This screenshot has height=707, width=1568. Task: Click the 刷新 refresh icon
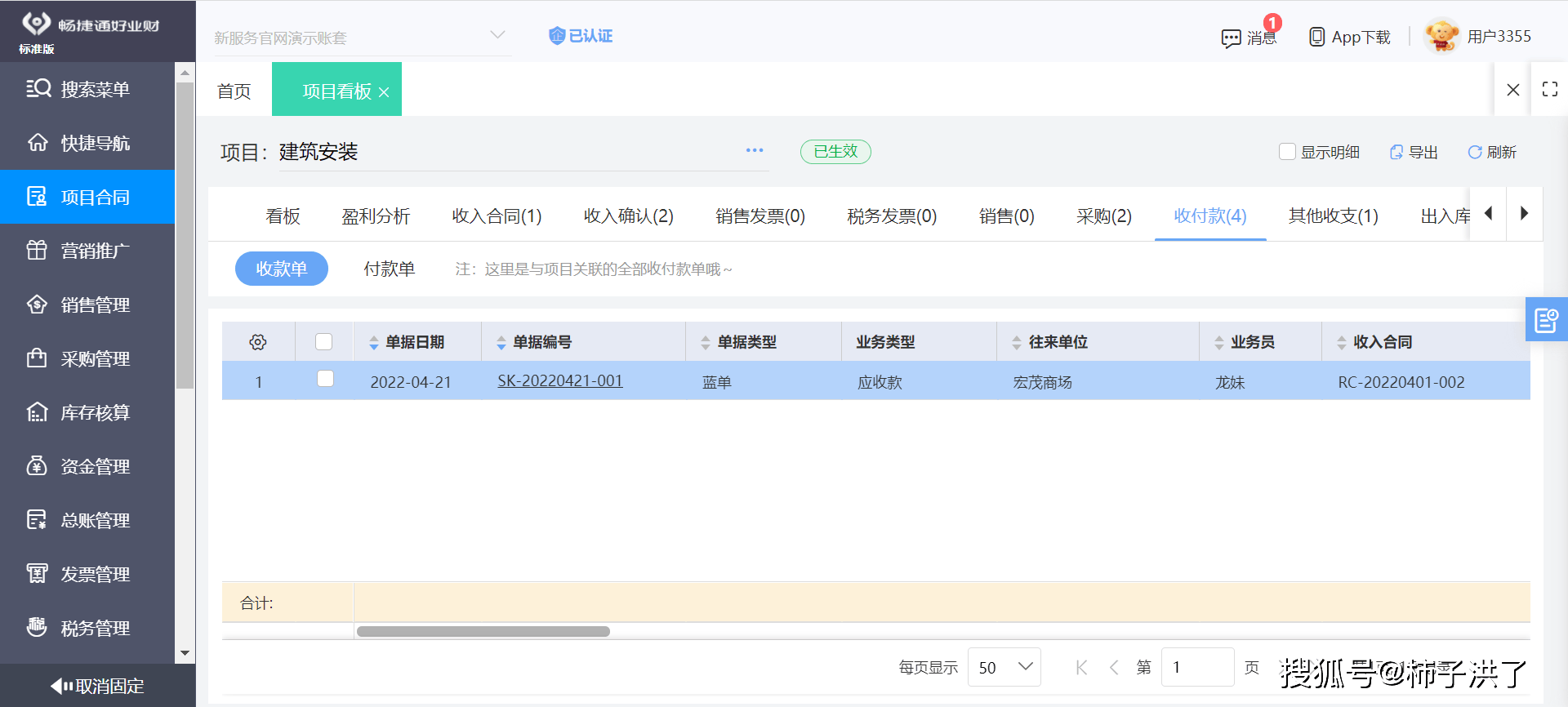point(1475,152)
